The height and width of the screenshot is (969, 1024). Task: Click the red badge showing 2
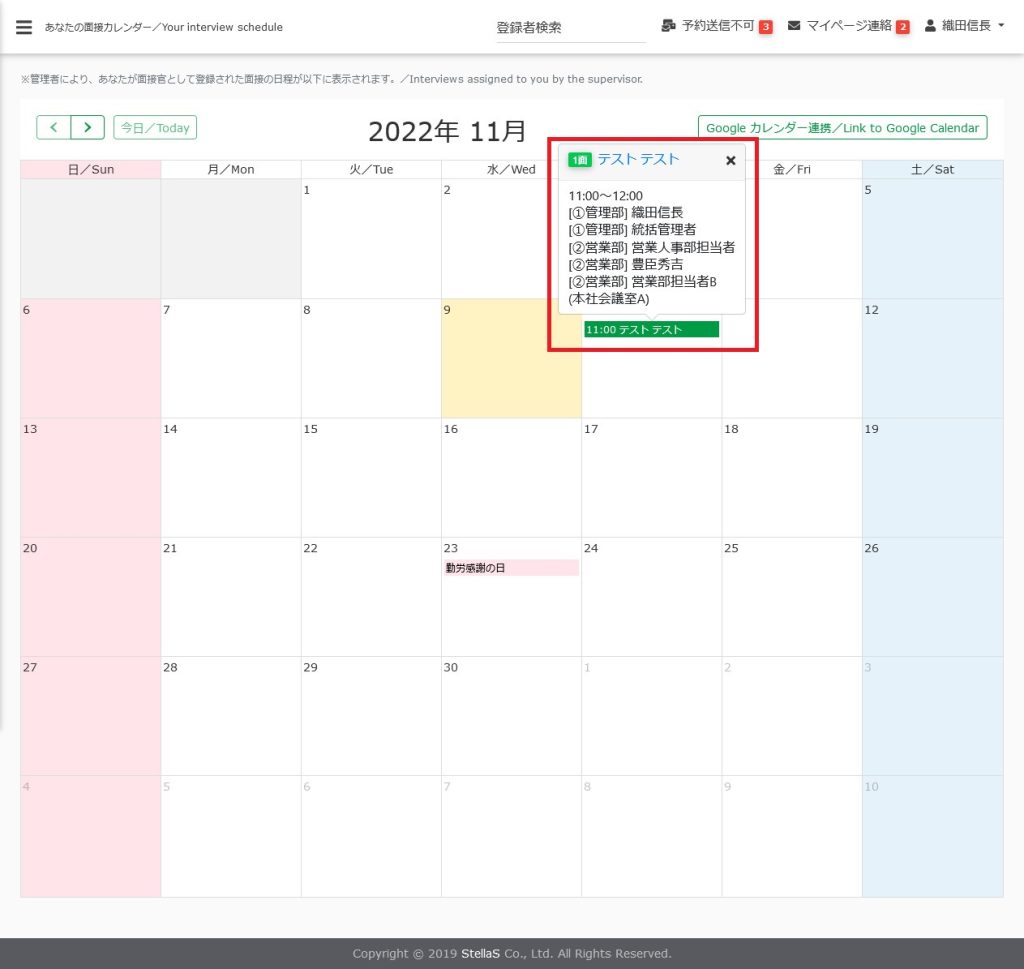pyautogui.click(x=902, y=27)
